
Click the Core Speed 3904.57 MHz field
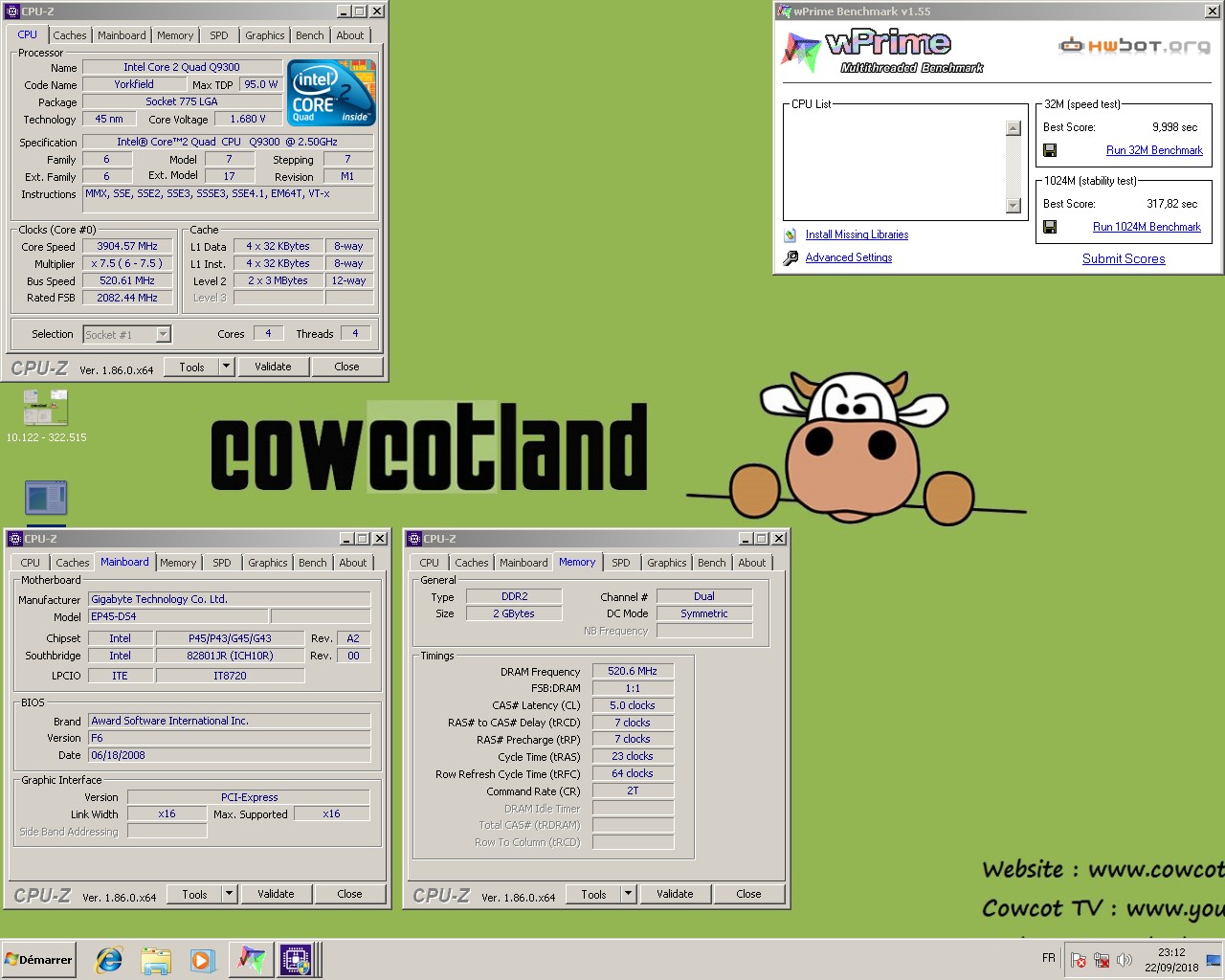[x=127, y=246]
